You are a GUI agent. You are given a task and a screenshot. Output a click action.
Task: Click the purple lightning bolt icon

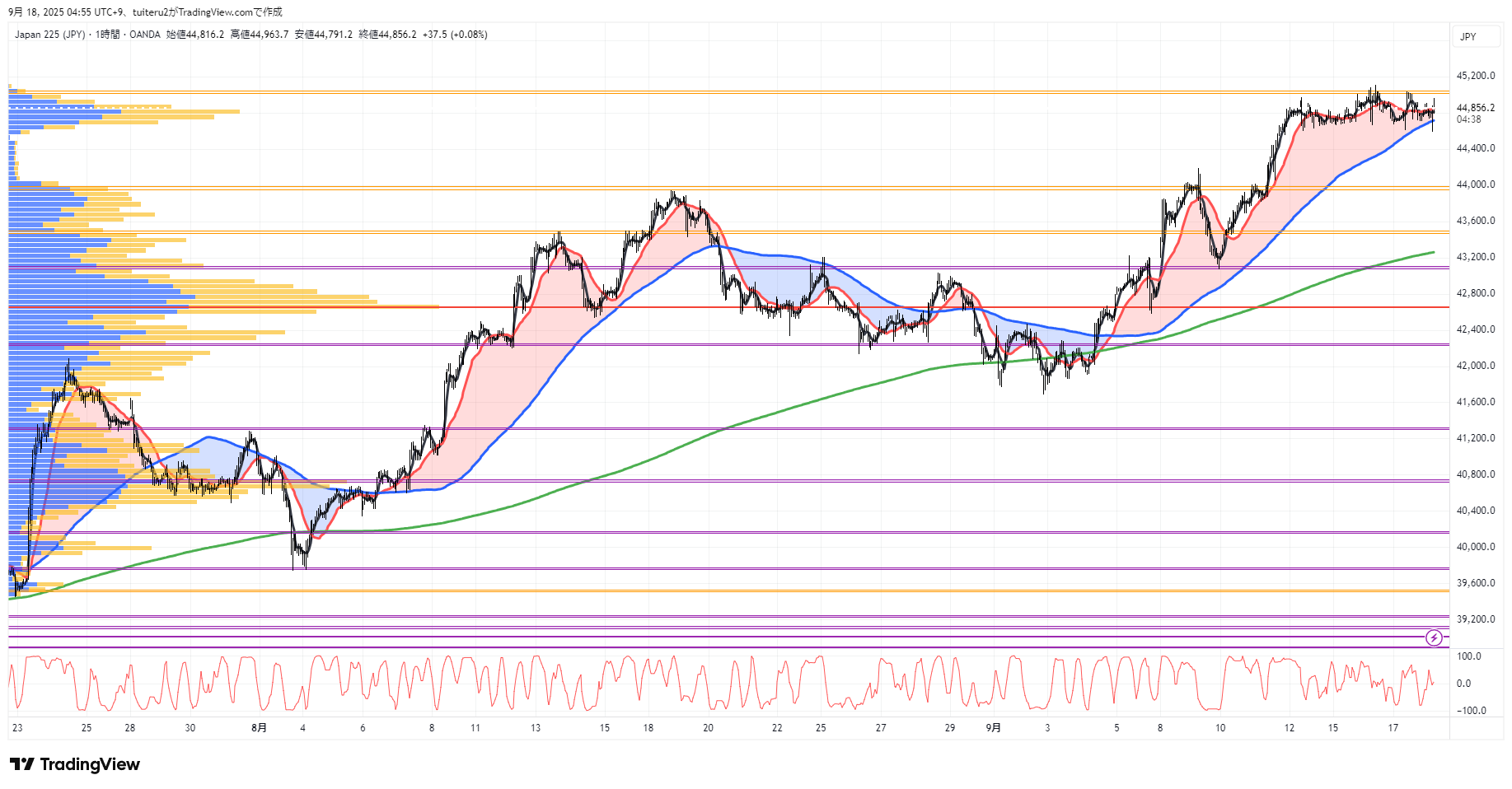(1434, 637)
